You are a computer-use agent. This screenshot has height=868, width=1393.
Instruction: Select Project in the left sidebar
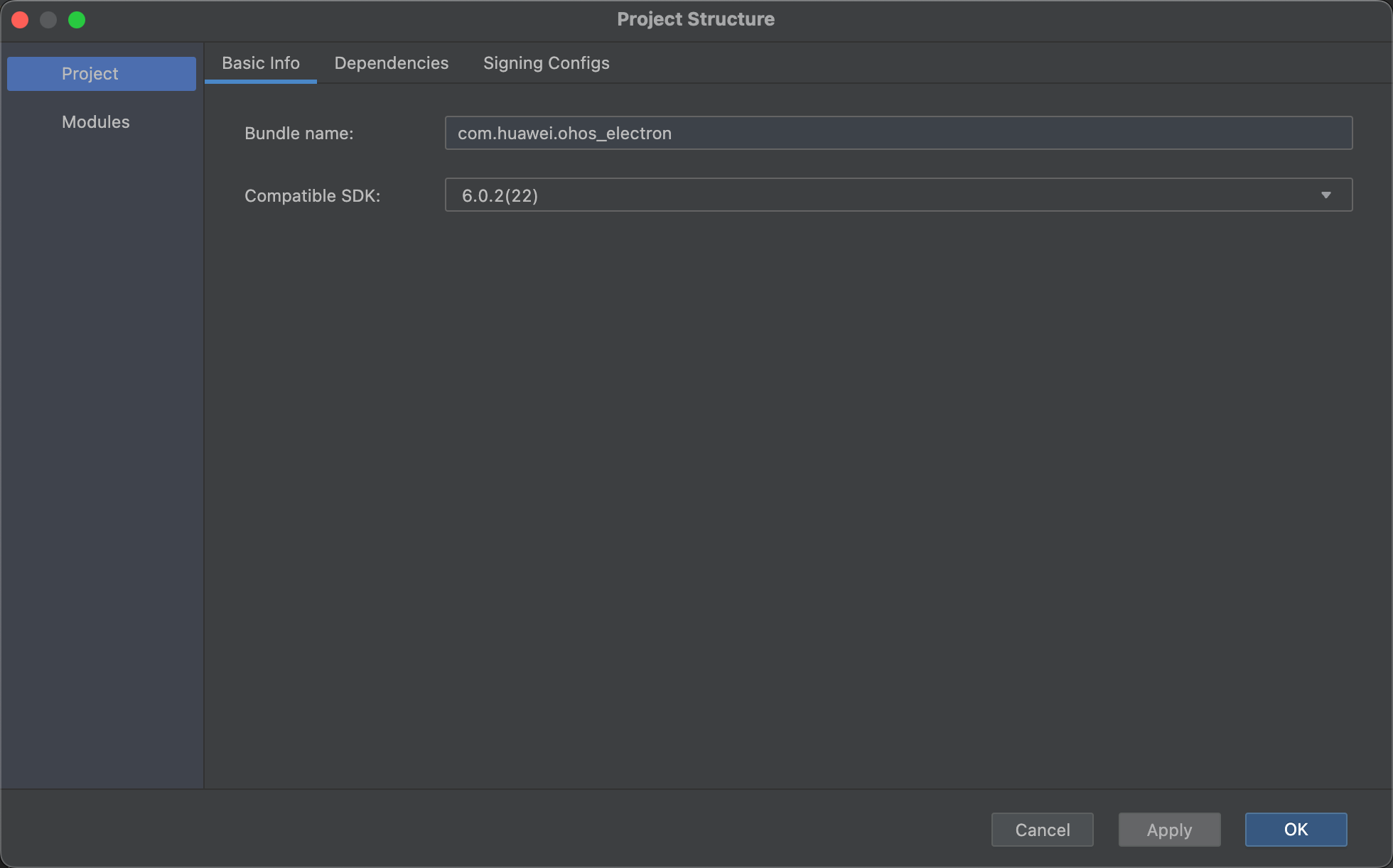[x=101, y=74]
